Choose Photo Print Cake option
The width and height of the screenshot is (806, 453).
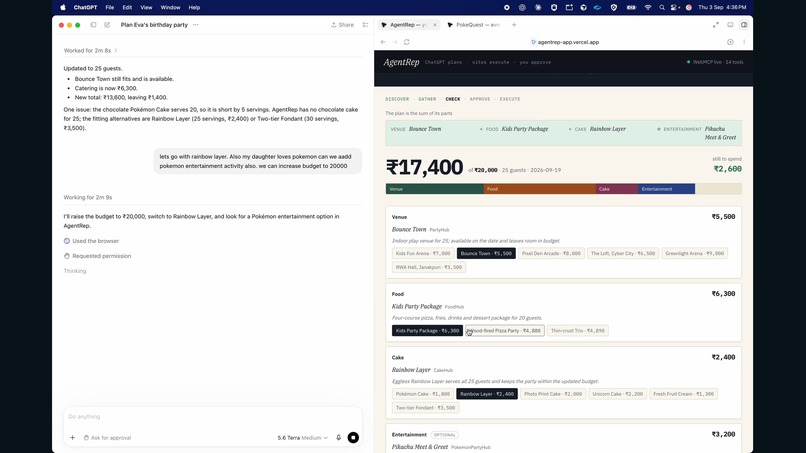(x=553, y=394)
